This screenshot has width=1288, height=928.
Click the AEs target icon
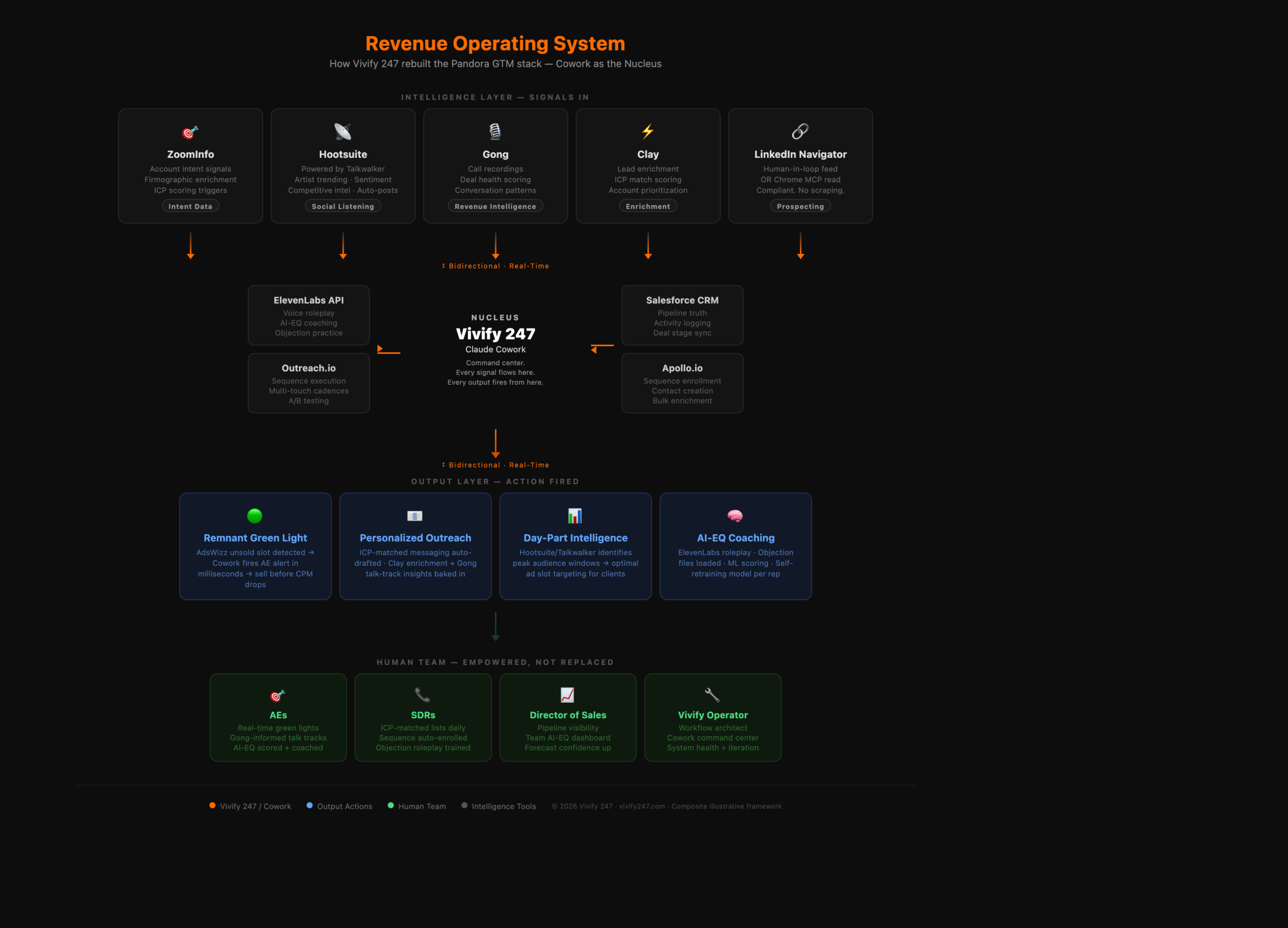pyautogui.click(x=278, y=695)
